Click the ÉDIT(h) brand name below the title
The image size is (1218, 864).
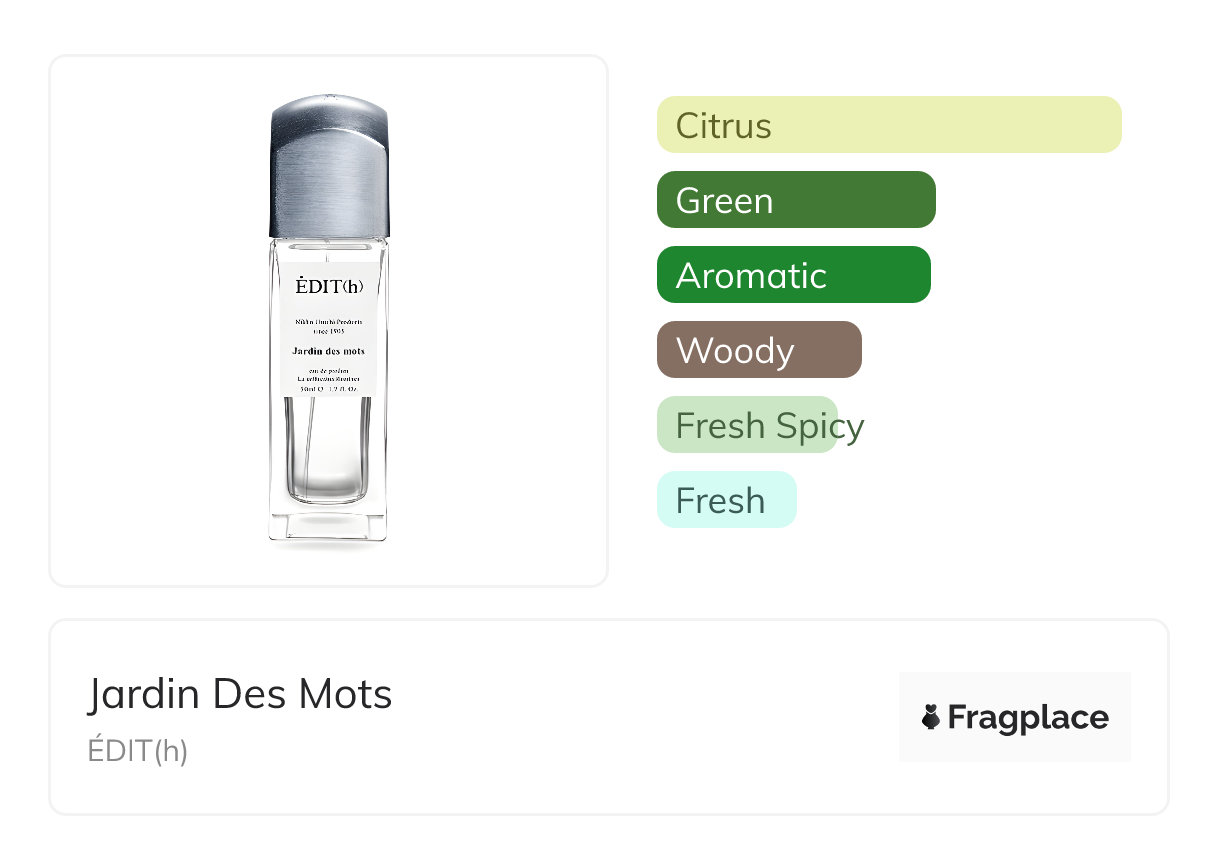tap(138, 751)
